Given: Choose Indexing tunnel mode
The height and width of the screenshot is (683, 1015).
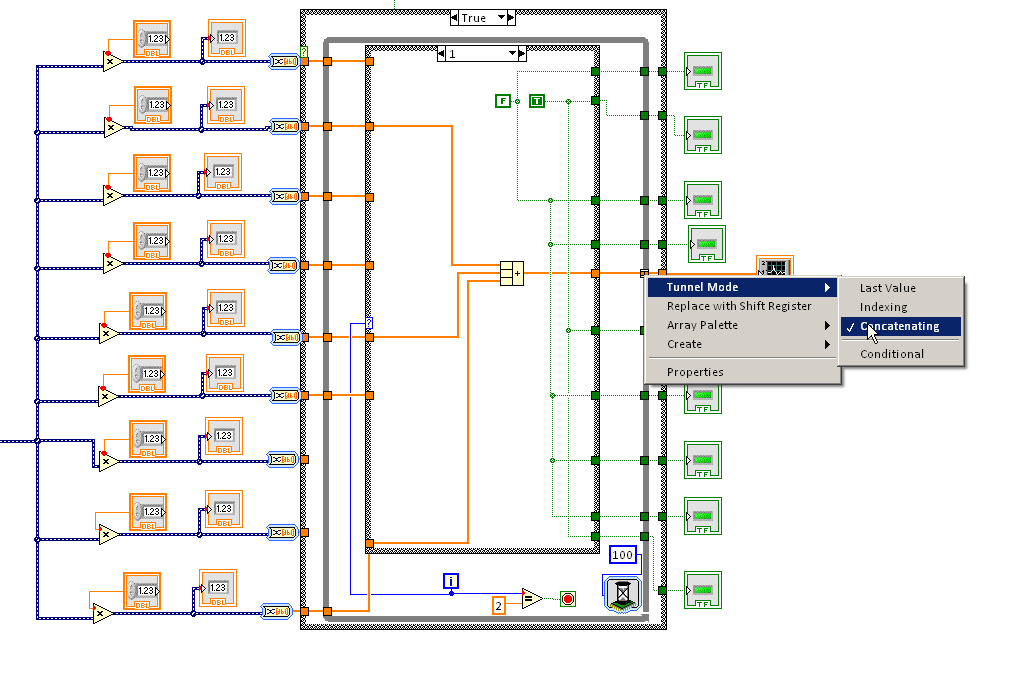Looking at the screenshot, I should [x=884, y=307].
